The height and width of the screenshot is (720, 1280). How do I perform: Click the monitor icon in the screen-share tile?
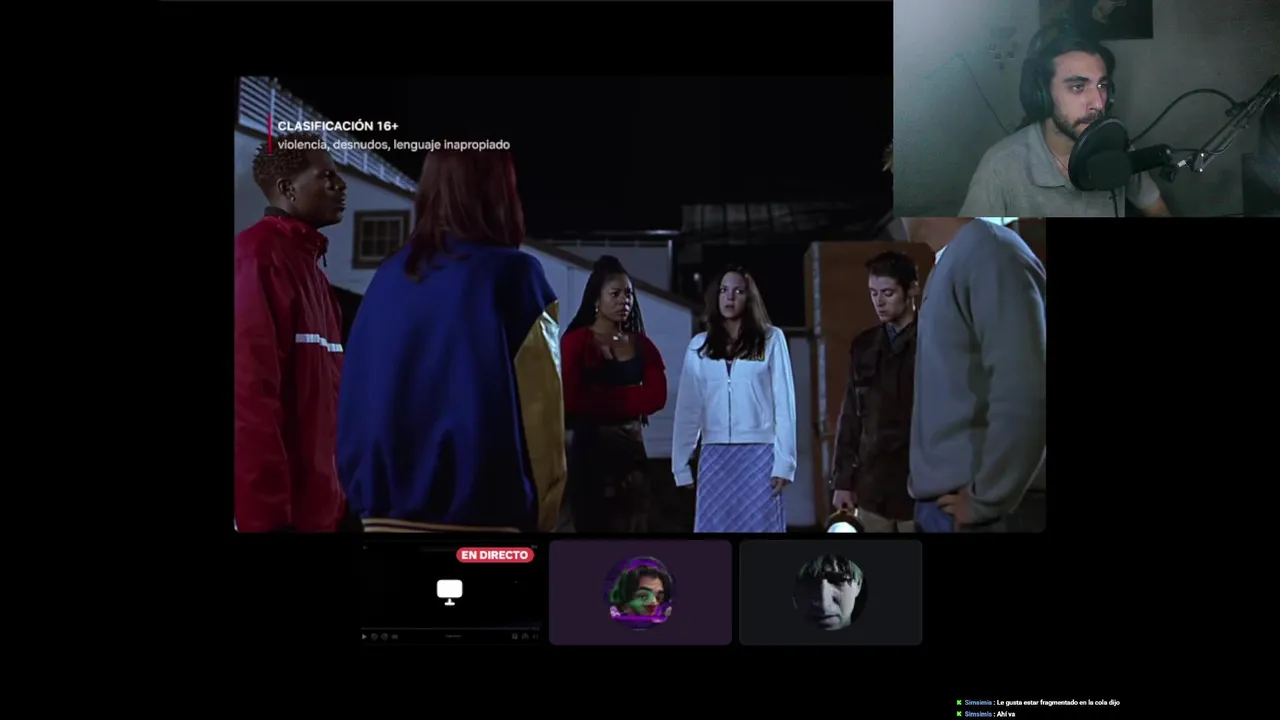(450, 592)
